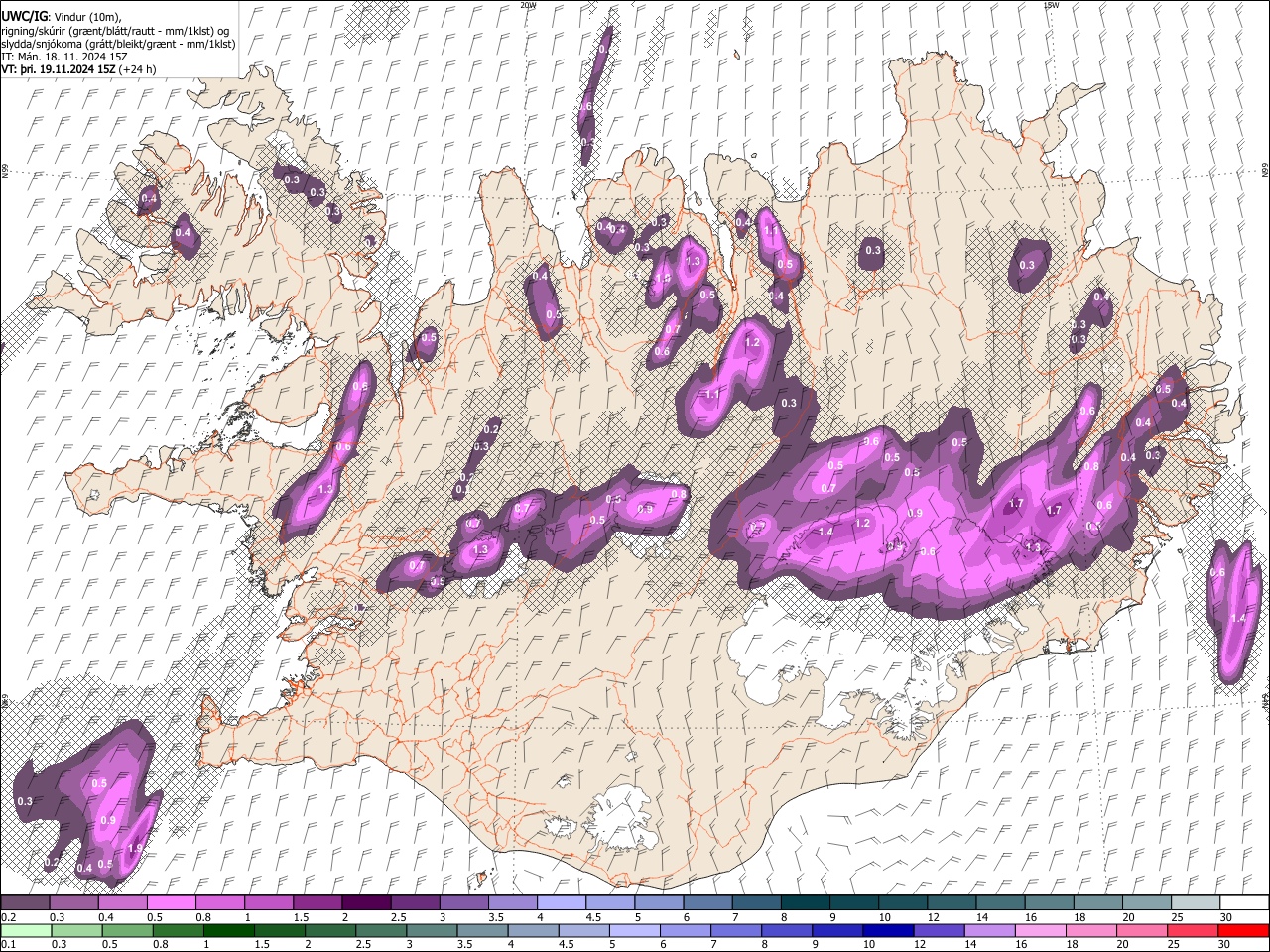
Task: Click the bold 'UWC/IG' title text
Action: point(24,16)
